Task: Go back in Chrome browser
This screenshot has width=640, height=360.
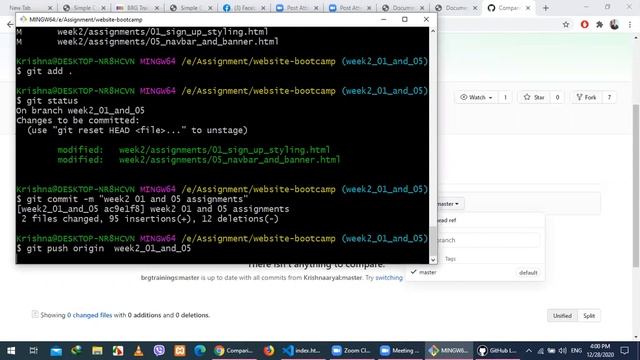Action: [10, 24]
